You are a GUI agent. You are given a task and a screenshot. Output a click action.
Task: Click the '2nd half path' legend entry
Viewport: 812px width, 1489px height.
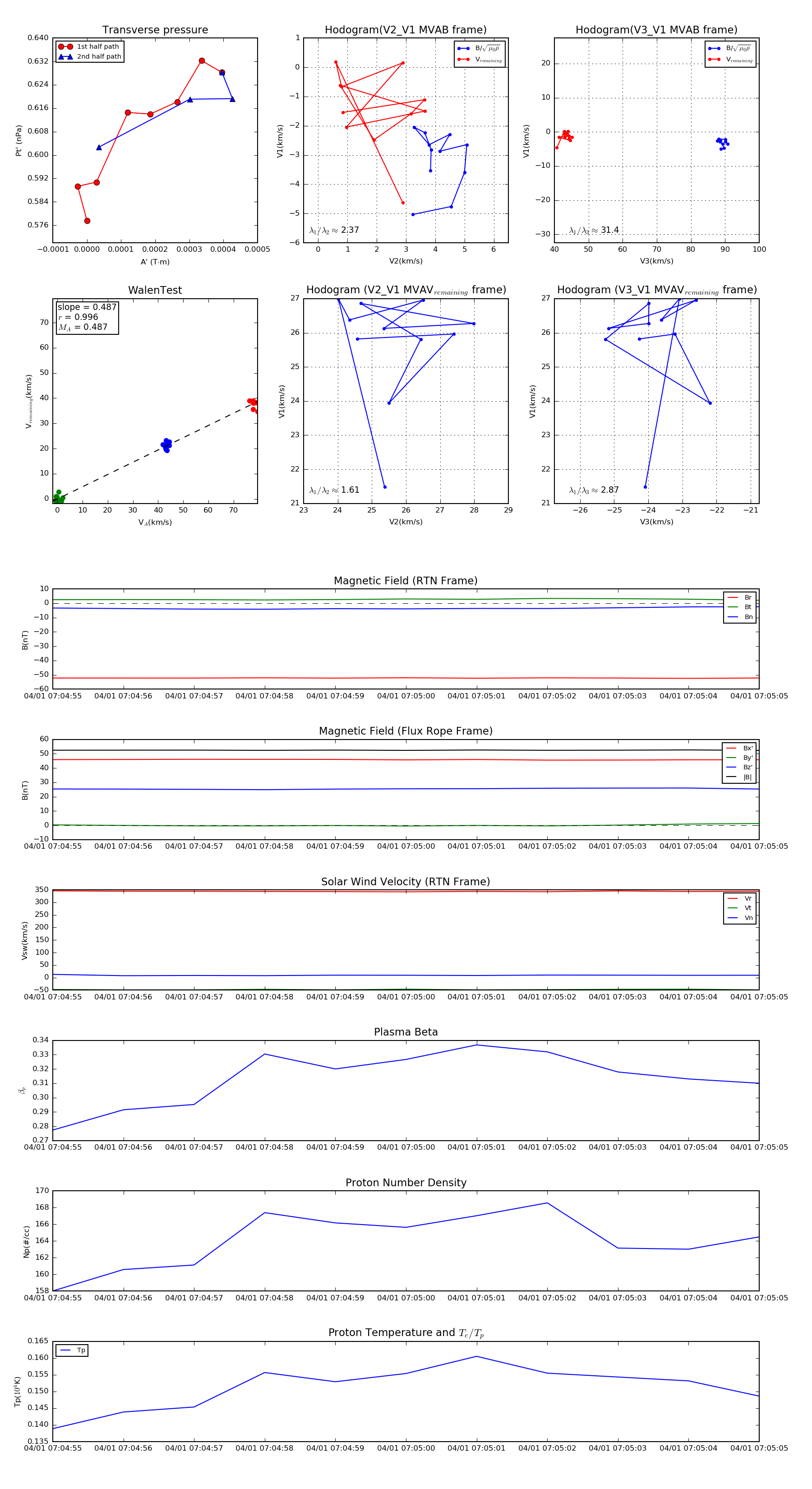point(90,57)
